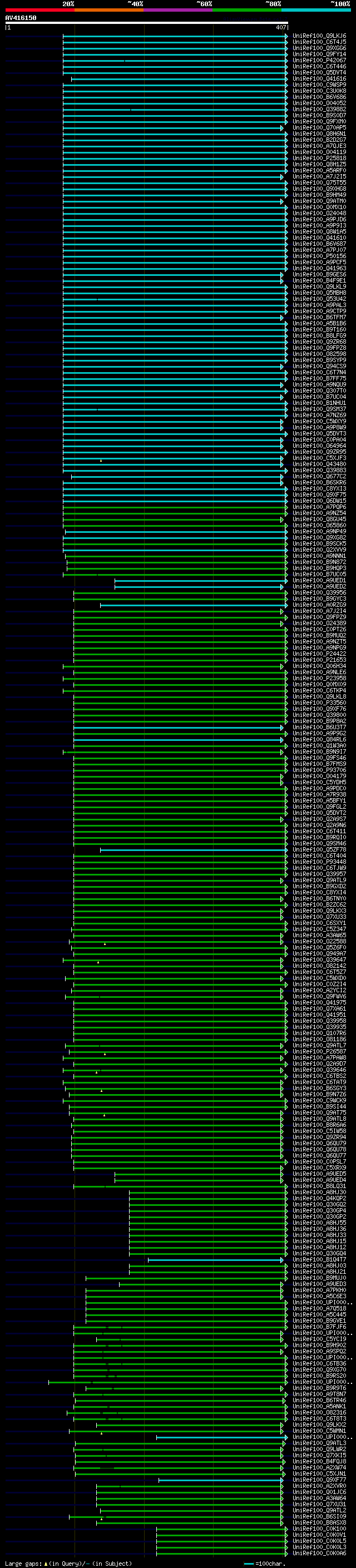Open the UniRef100_C6T411 hit
Image resolution: width=356 pixels, height=1568 pixels.
(319, 832)
